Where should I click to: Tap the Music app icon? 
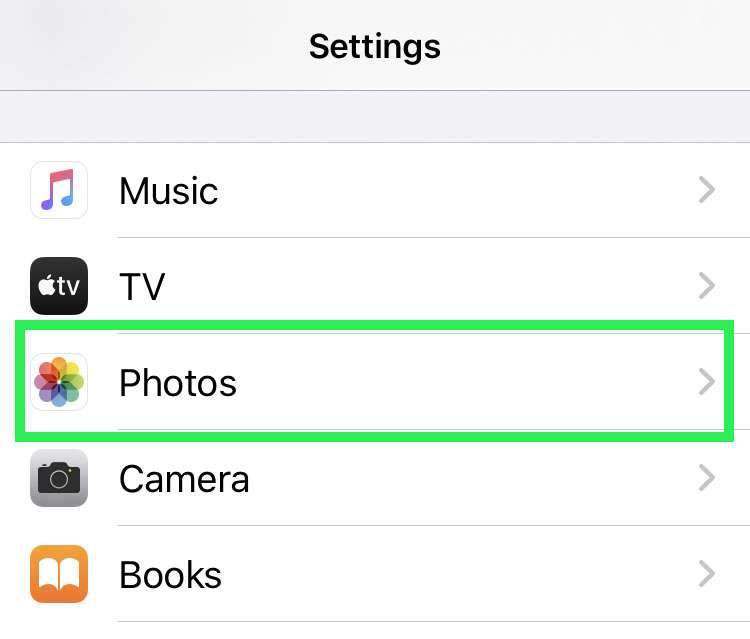coord(59,190)
